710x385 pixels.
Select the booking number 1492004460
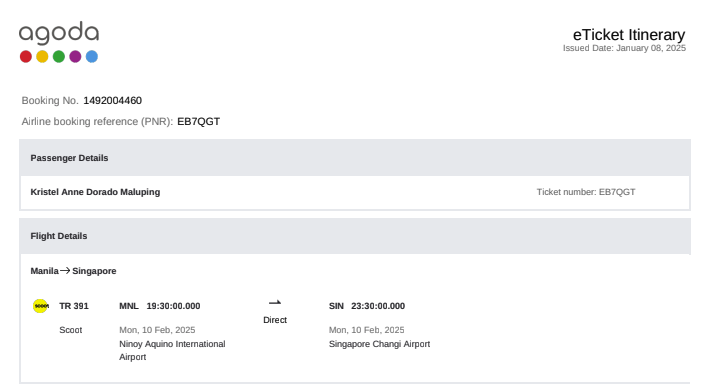tap(112, 101)
